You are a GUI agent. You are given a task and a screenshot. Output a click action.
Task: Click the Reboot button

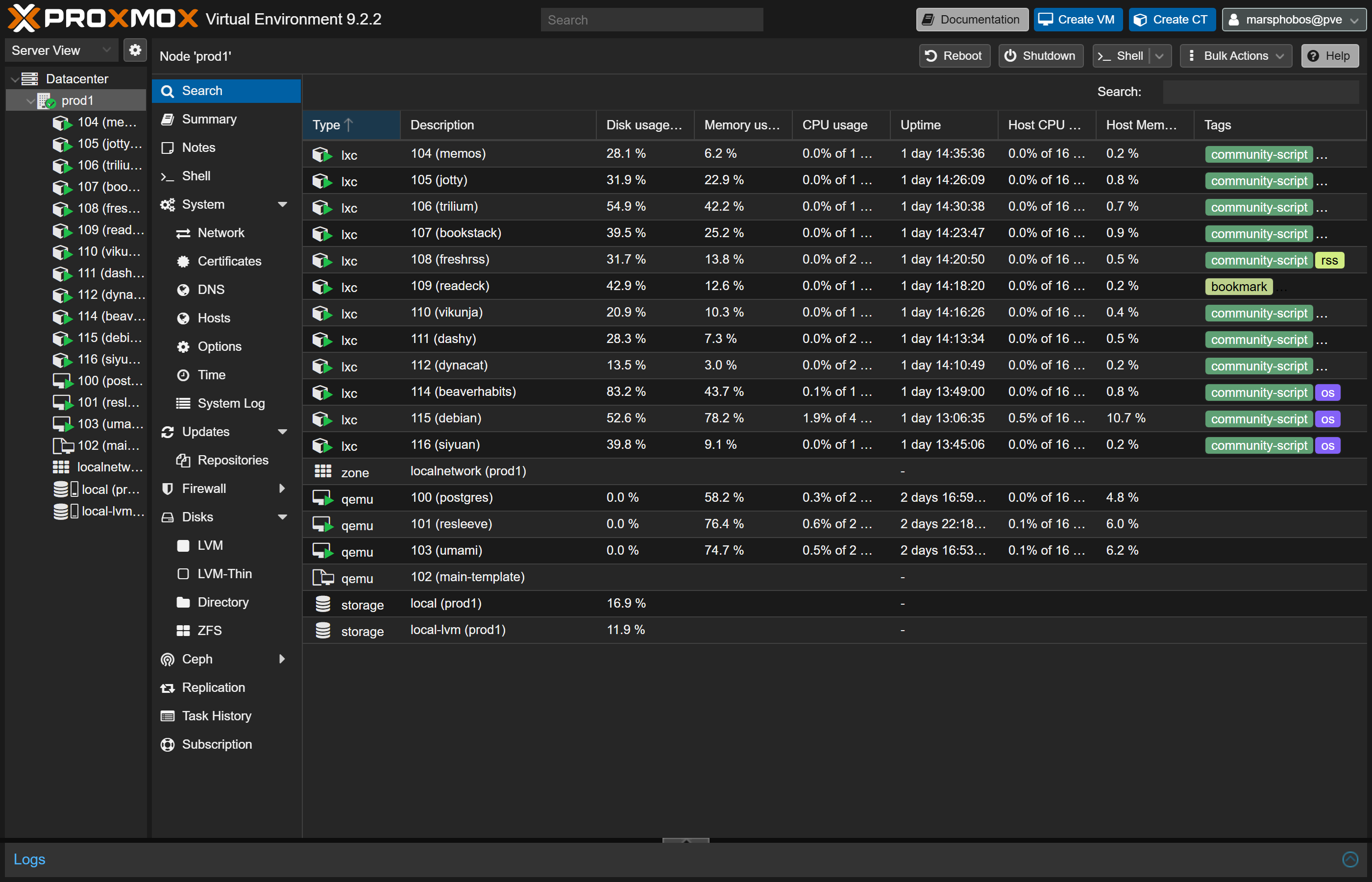[x=954, y=56]
